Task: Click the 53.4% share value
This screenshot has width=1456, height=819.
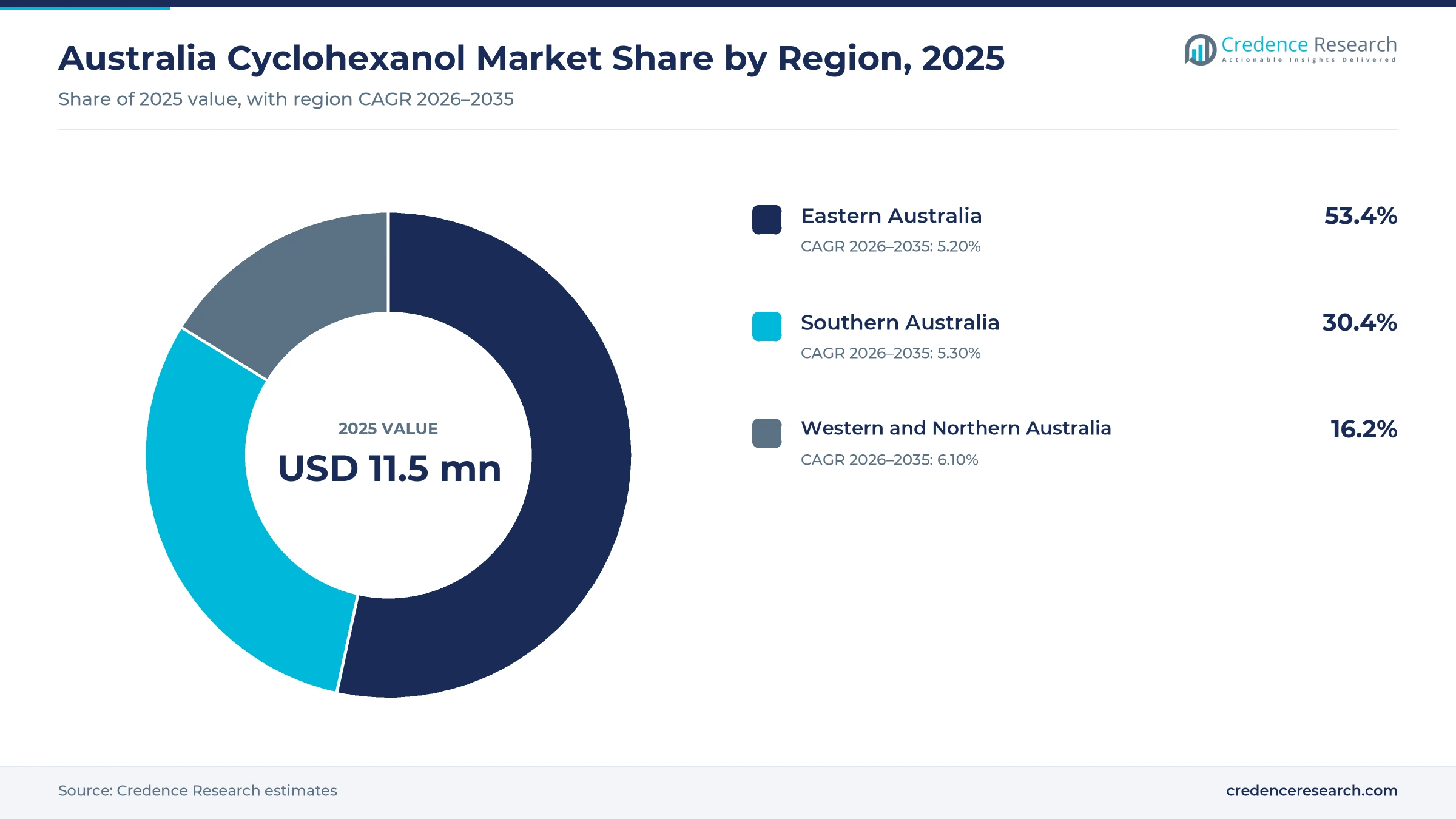Action: coord(1361,216)
